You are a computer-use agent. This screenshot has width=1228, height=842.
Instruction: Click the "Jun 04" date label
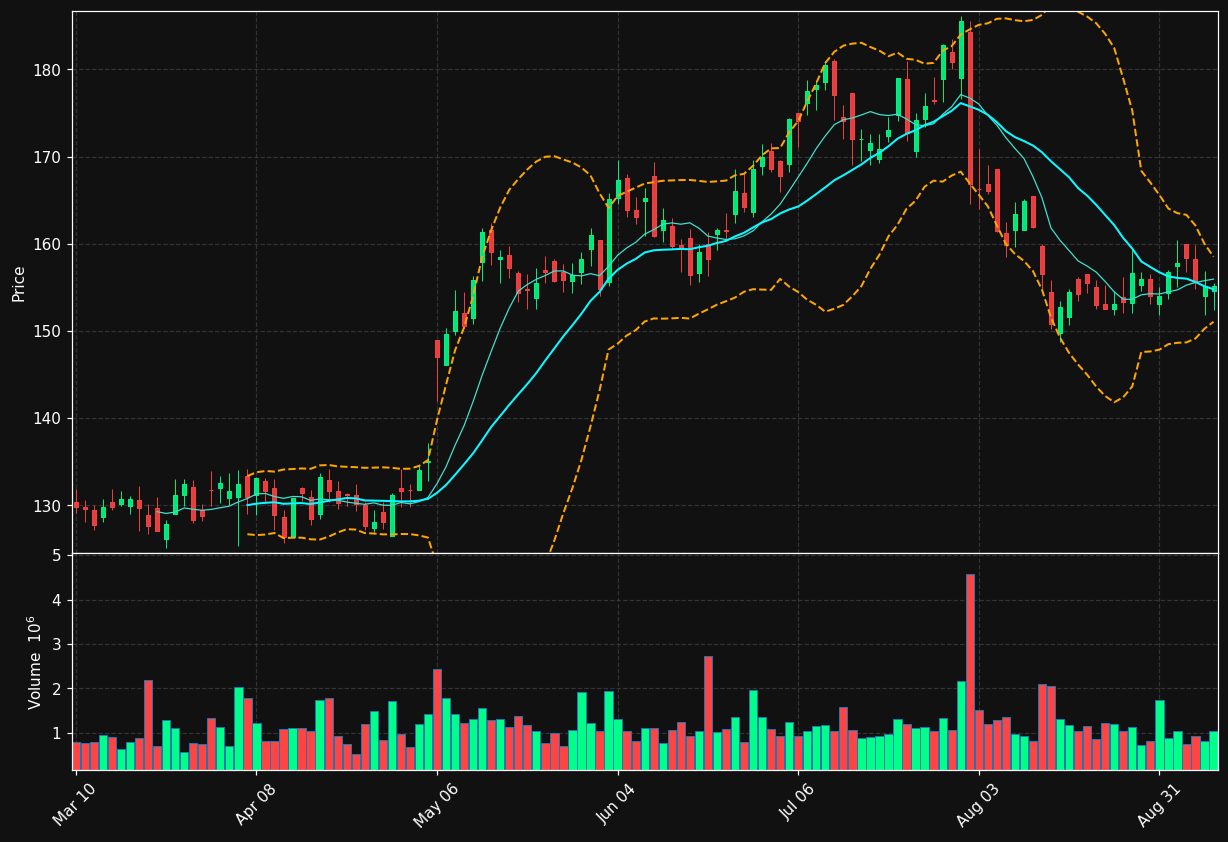point(617,804)
